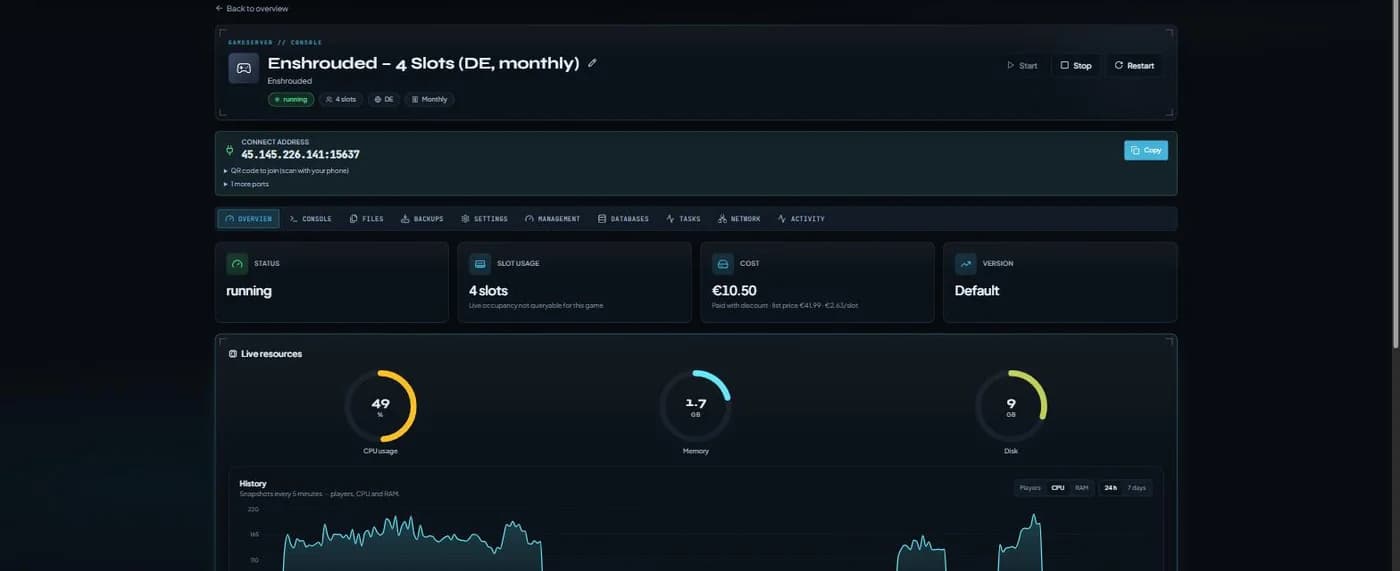This screenshot has height=571, width=1400.
Task: Click the Live resources heading icon
Action: point(233,354)
